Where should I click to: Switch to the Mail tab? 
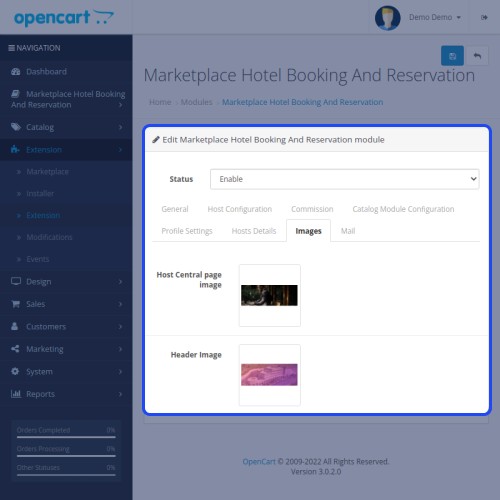pos(348,231)
